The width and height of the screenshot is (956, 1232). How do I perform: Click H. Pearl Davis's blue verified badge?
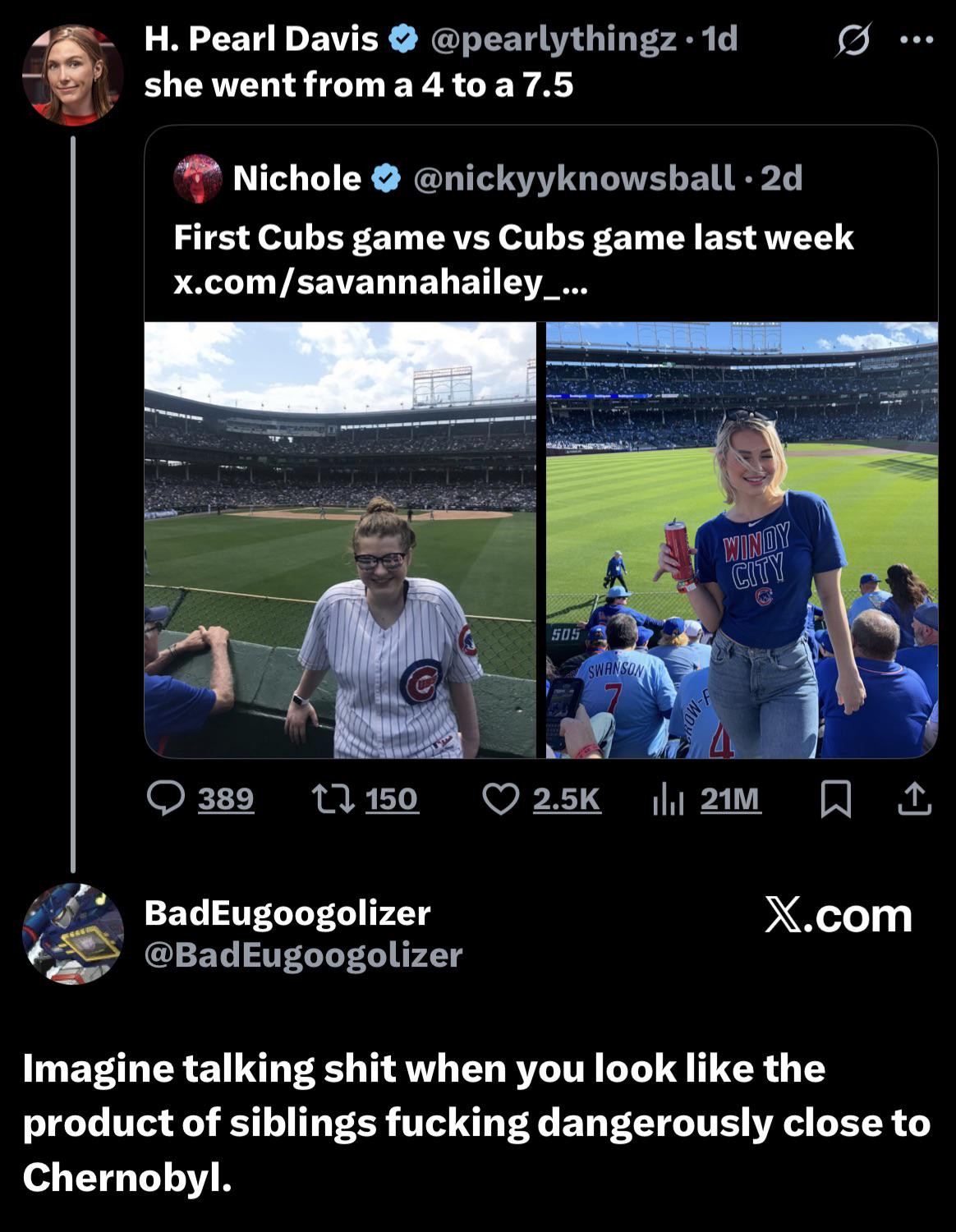402,39
